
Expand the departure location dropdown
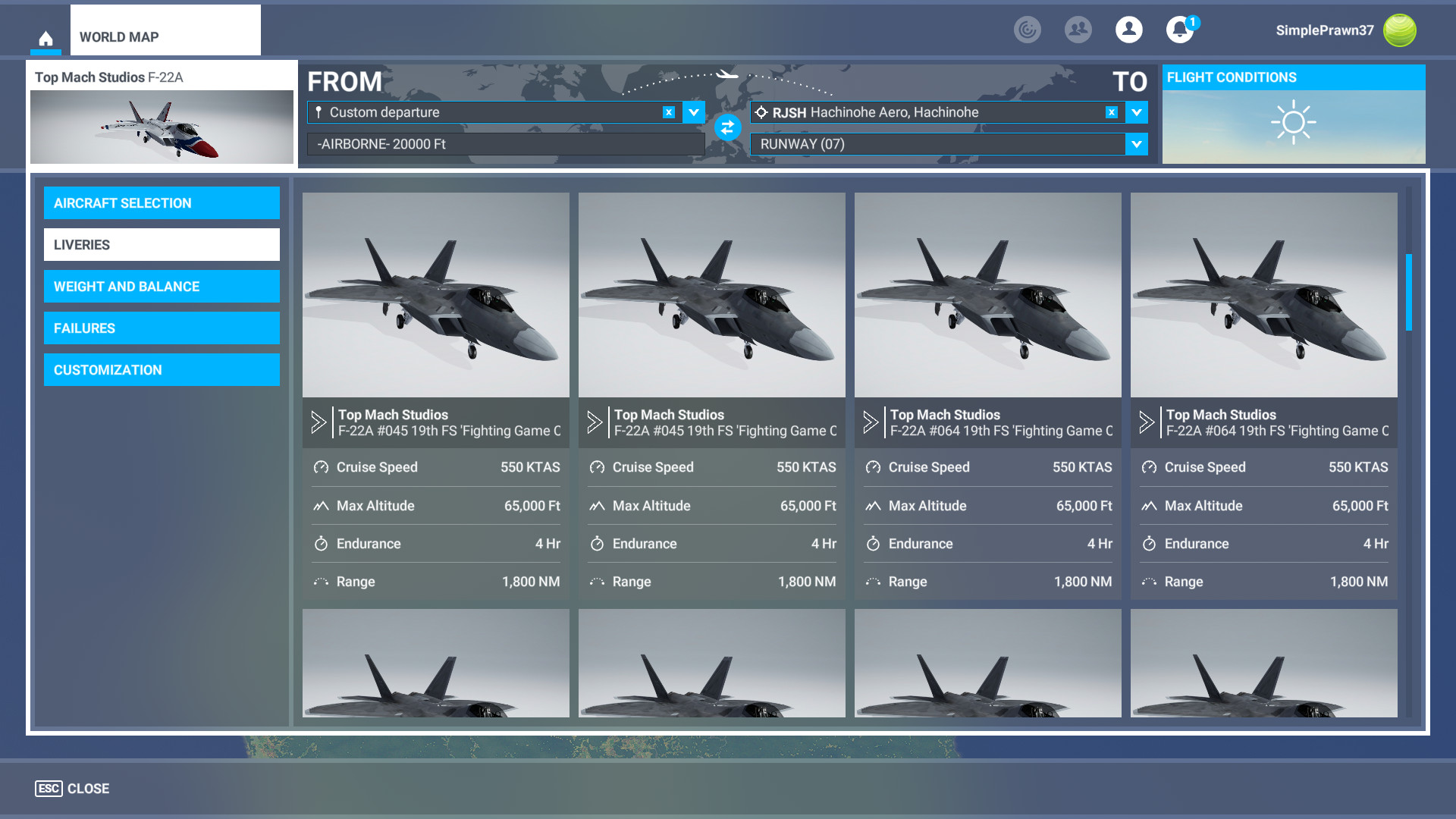693,112
